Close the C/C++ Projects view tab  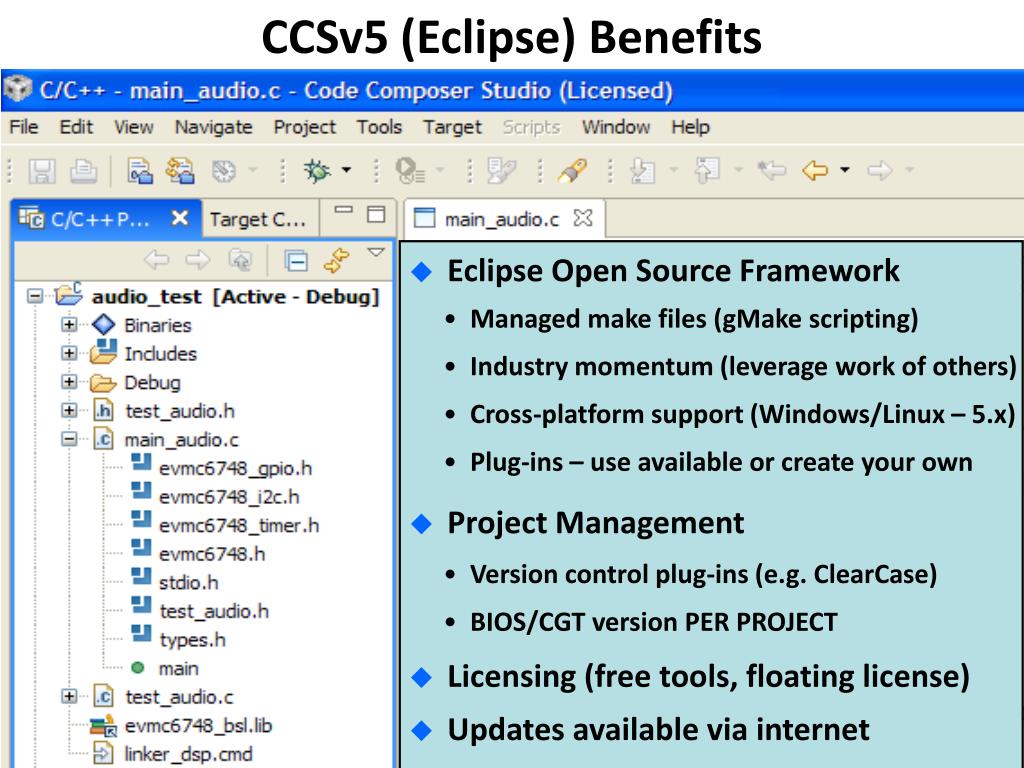point(180,218)
